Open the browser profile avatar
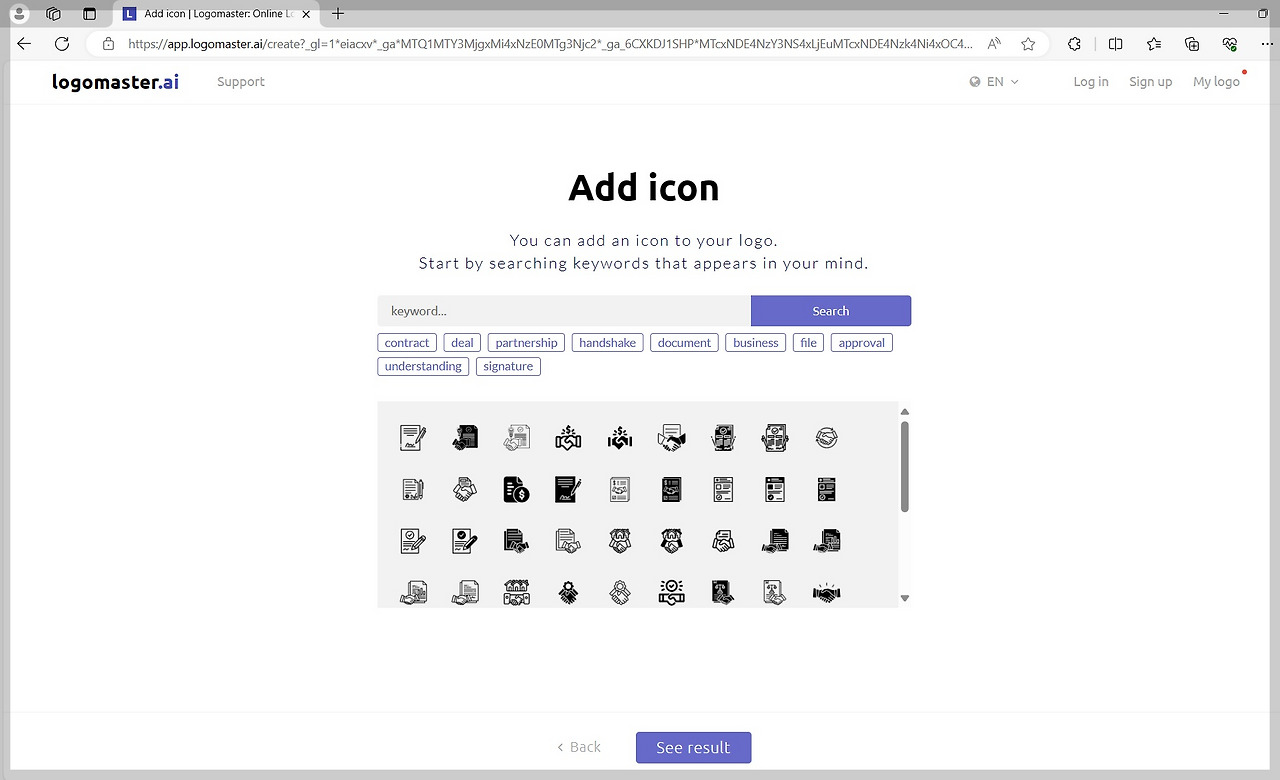The width and height of the screenshot is (1280, 780). click(19, 14)
